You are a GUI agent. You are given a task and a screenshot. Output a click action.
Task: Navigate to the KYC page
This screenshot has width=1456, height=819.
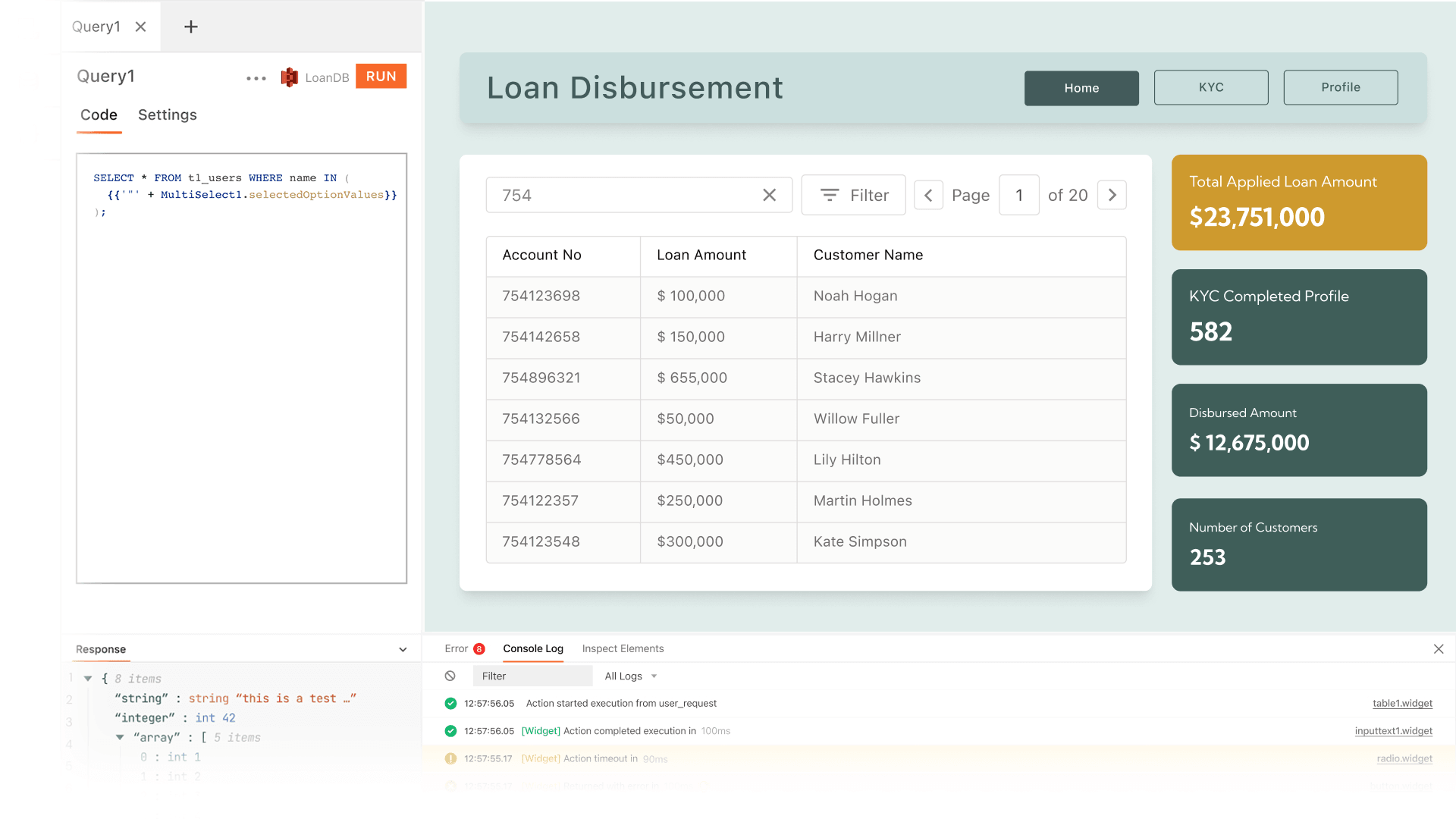[x=1210, y=87]
